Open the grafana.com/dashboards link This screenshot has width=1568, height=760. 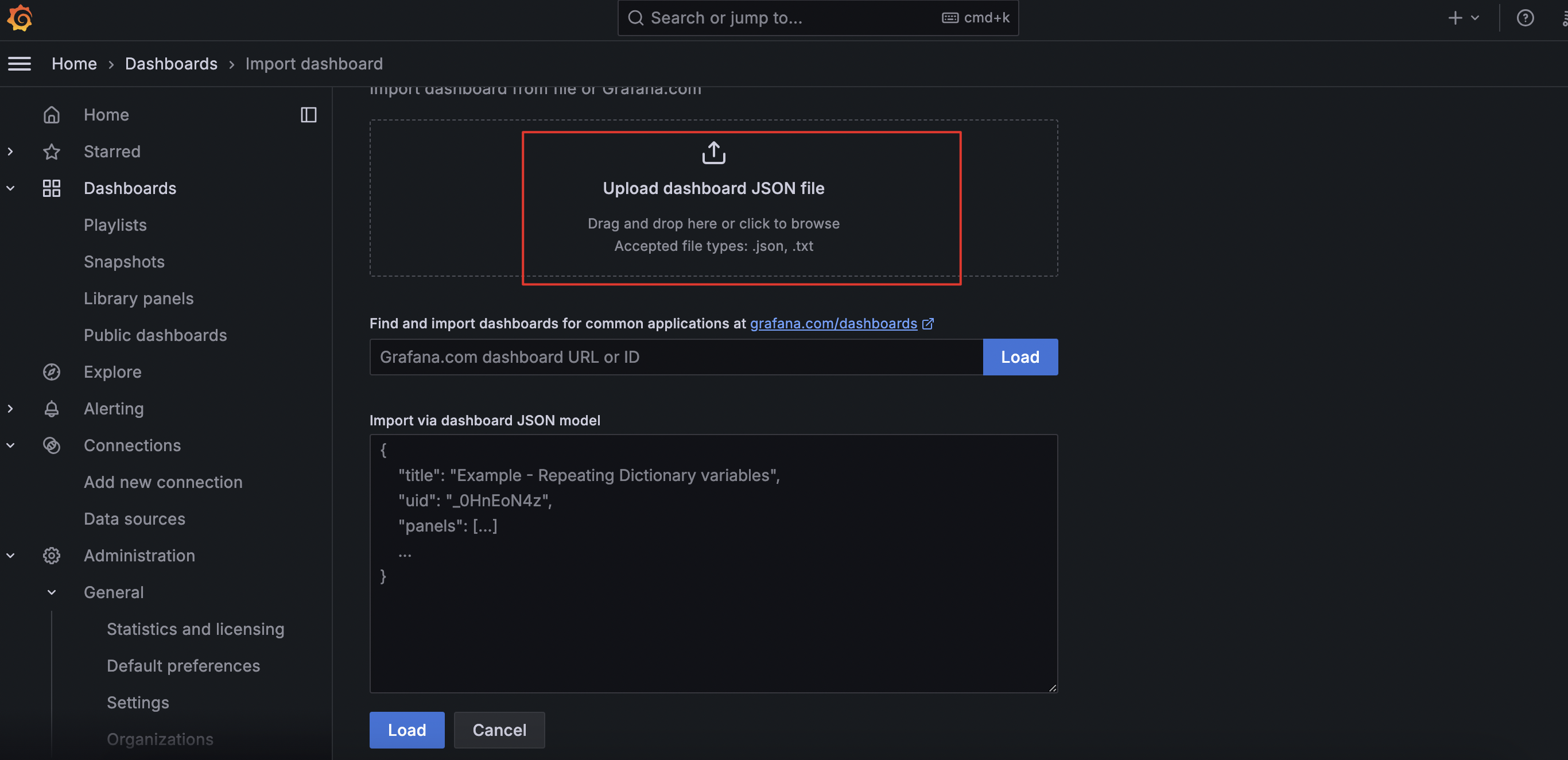click(x=833, y=323)
